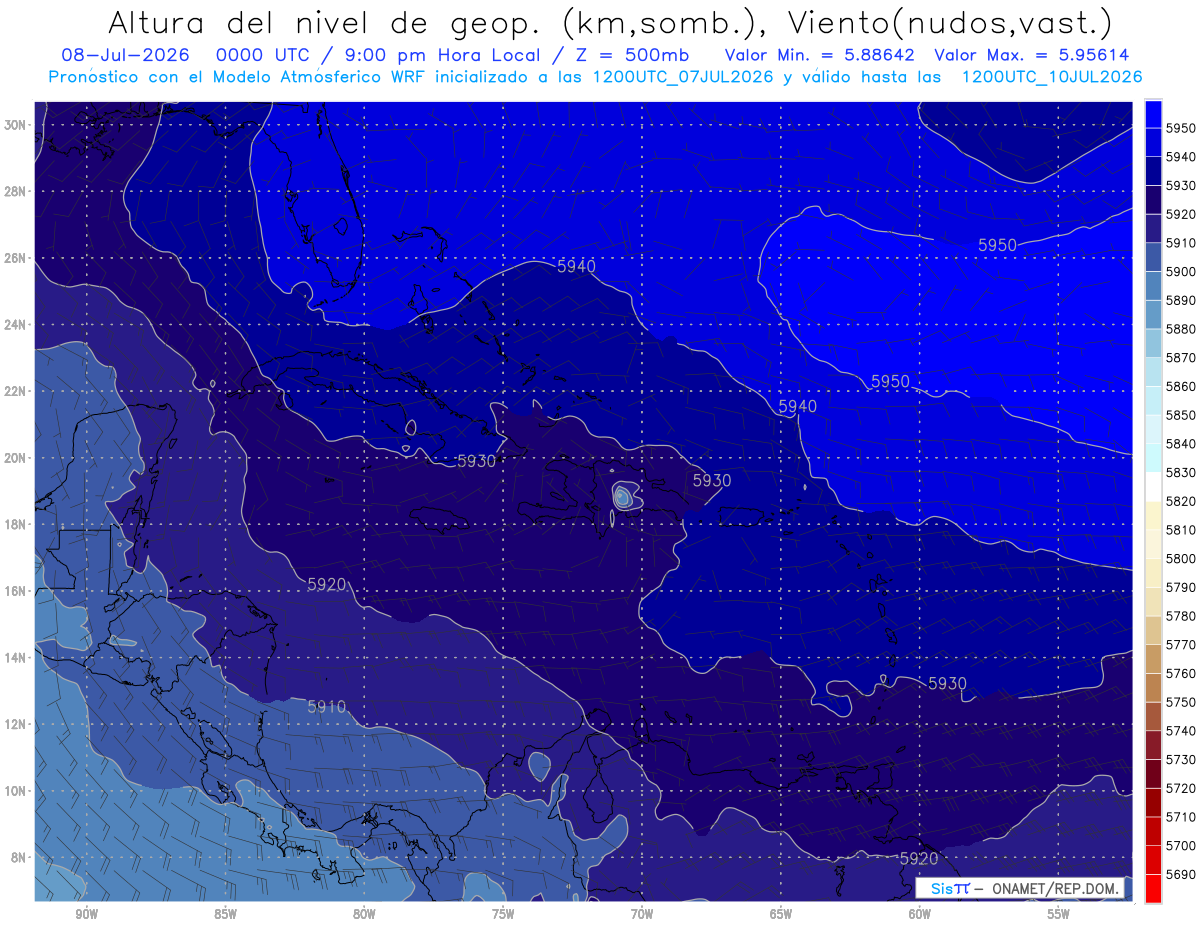1200x927 pixels.
Task: Click the color swatch between 5880 and 5870
Action: coord(1153,343)
